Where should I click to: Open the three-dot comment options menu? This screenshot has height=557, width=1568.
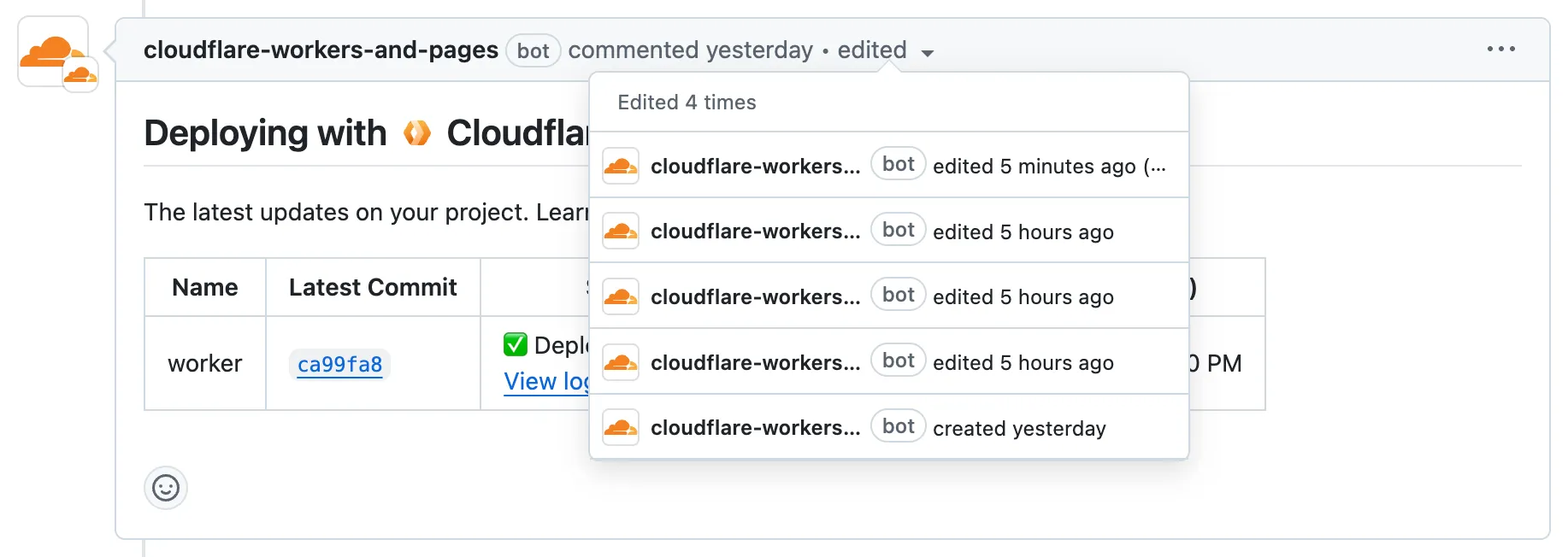[1500, 50]
